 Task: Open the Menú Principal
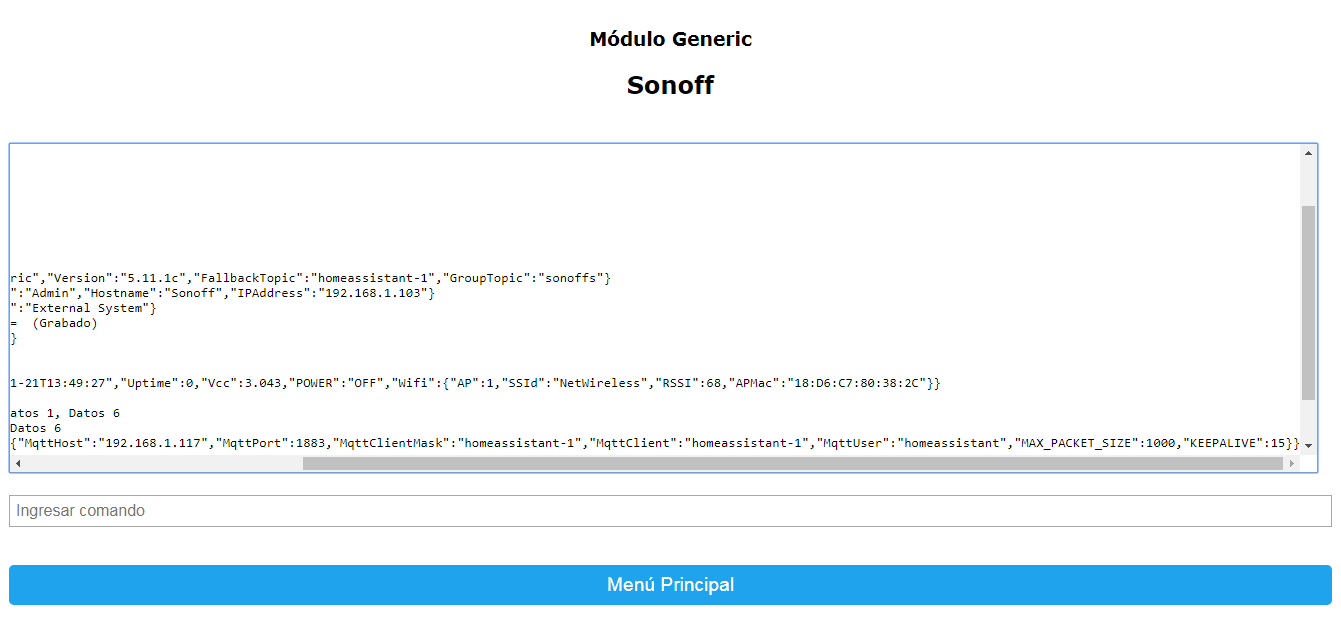(x=670, y=585)
